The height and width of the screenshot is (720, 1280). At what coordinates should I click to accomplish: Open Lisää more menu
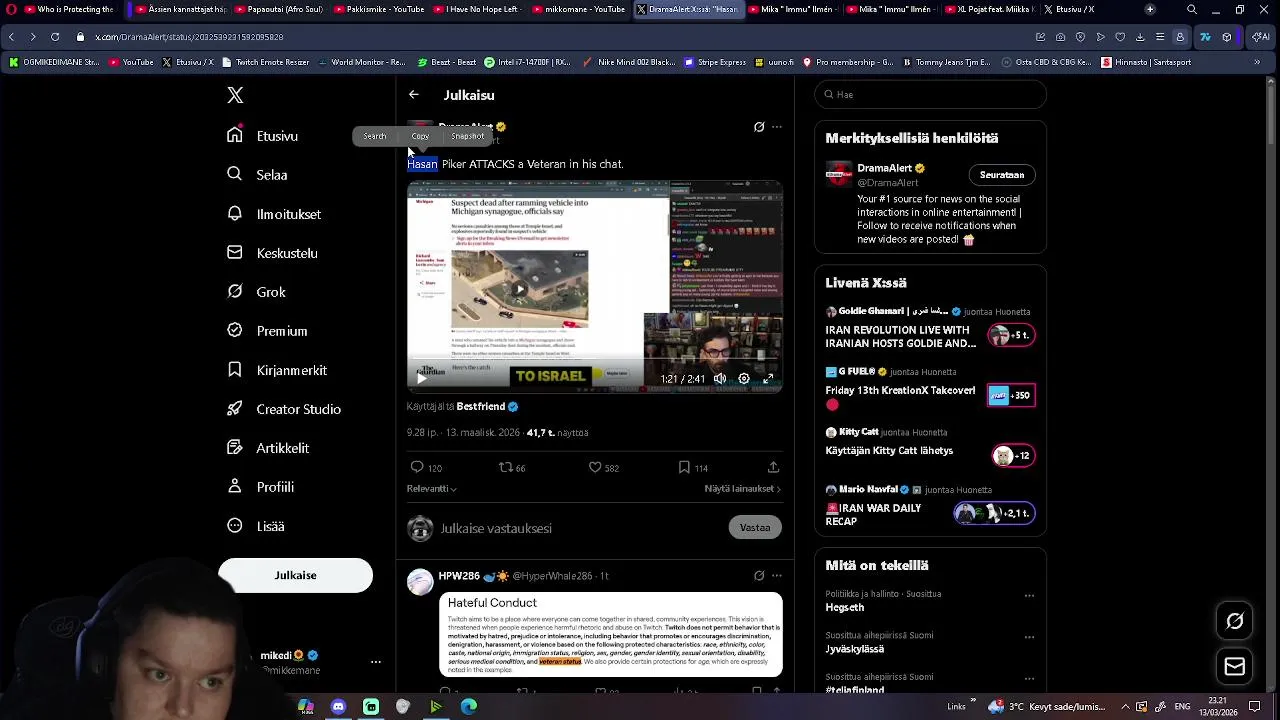click(x=256, y=526)
